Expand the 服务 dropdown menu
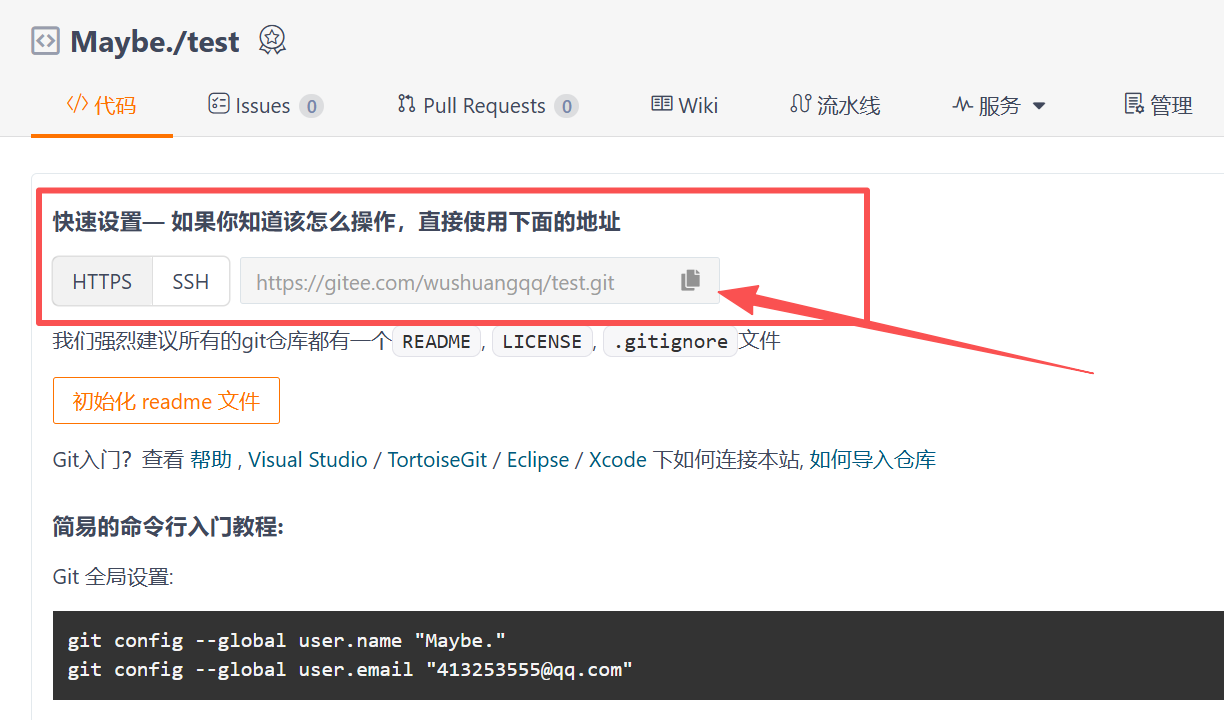The height and width of the screenshot is (720, 1224). click(998, 105)
